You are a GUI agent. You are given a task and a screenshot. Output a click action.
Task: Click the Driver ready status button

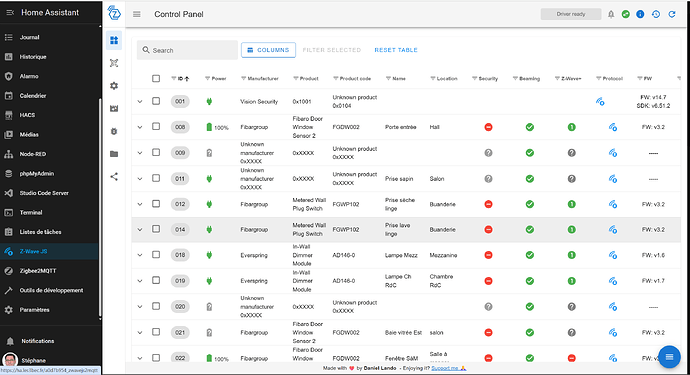(x=571, y=14)
